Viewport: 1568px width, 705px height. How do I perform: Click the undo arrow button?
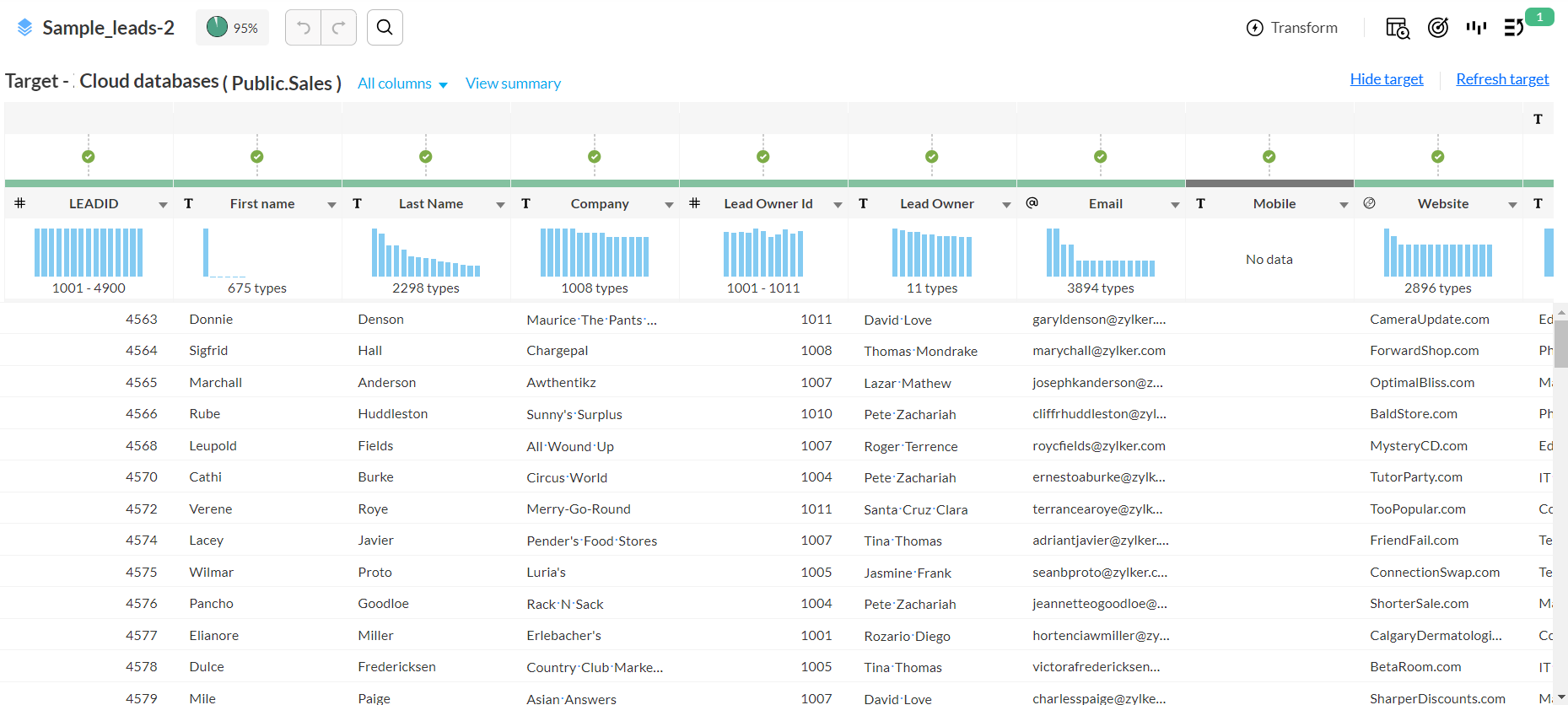[304, 28]
